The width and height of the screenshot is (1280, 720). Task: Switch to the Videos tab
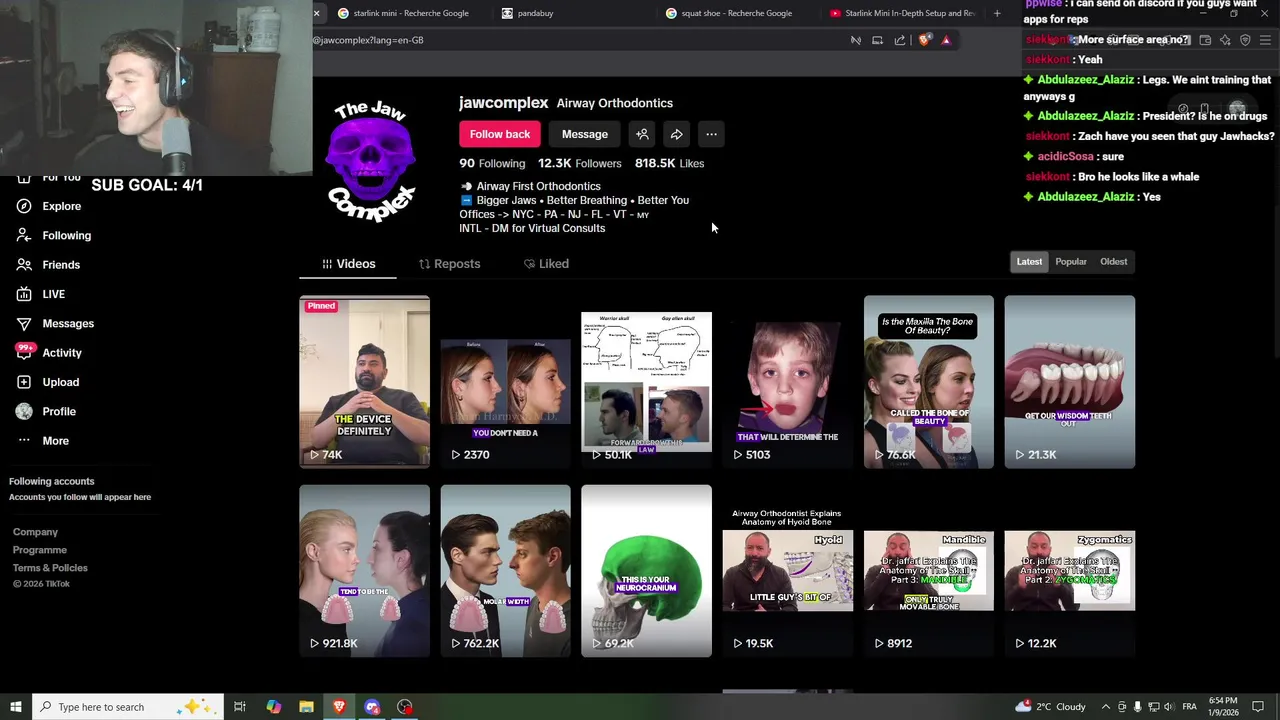click(348, 264)
